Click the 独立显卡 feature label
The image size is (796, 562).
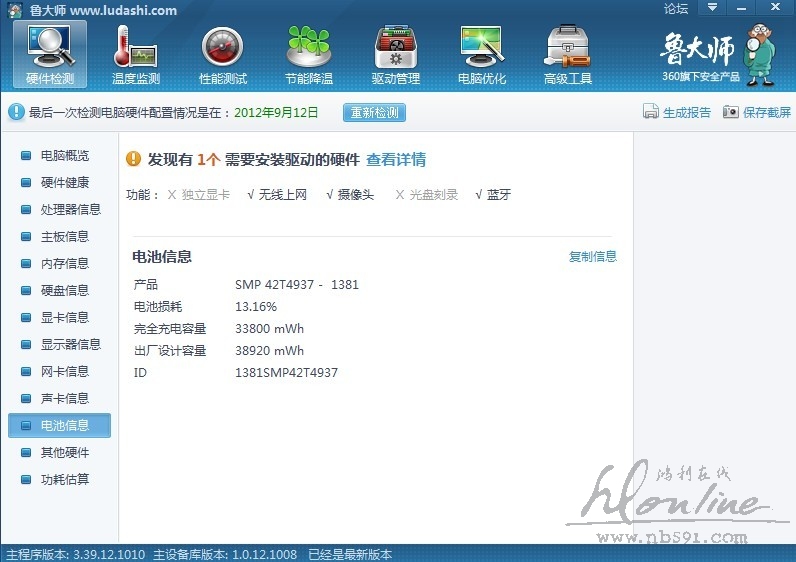pos(206,194)
